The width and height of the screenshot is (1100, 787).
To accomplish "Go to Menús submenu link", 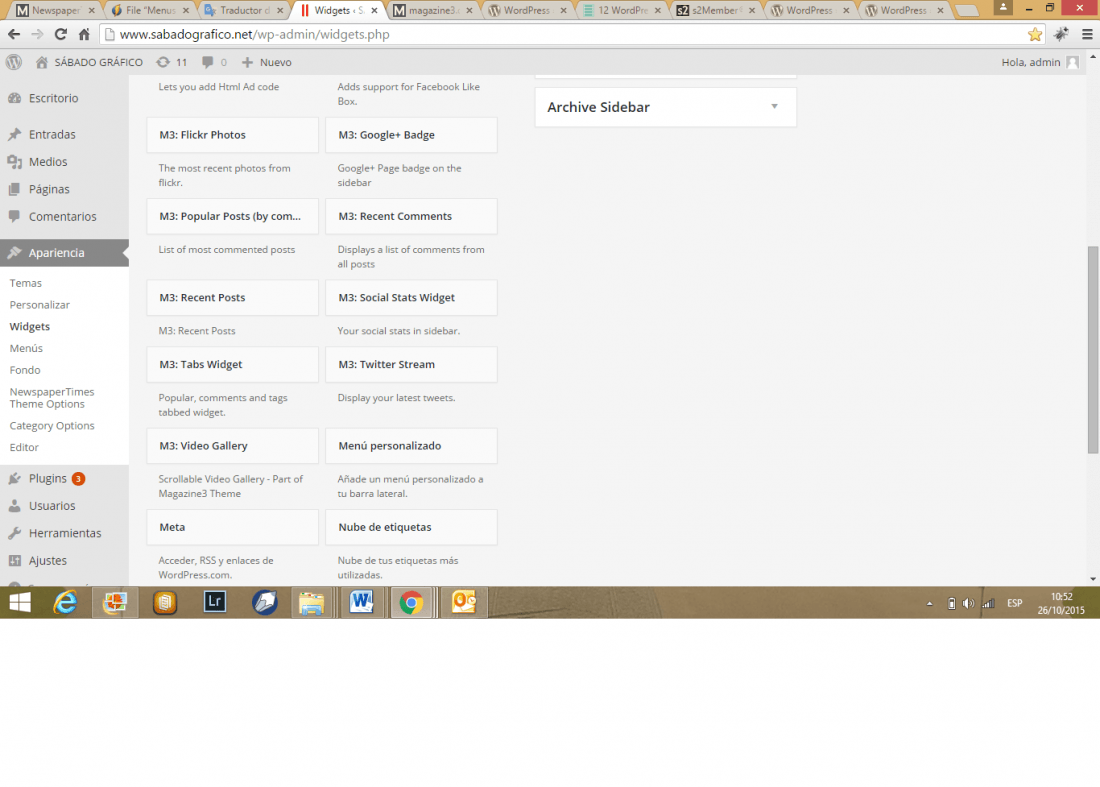I will (x=26, y=348).
